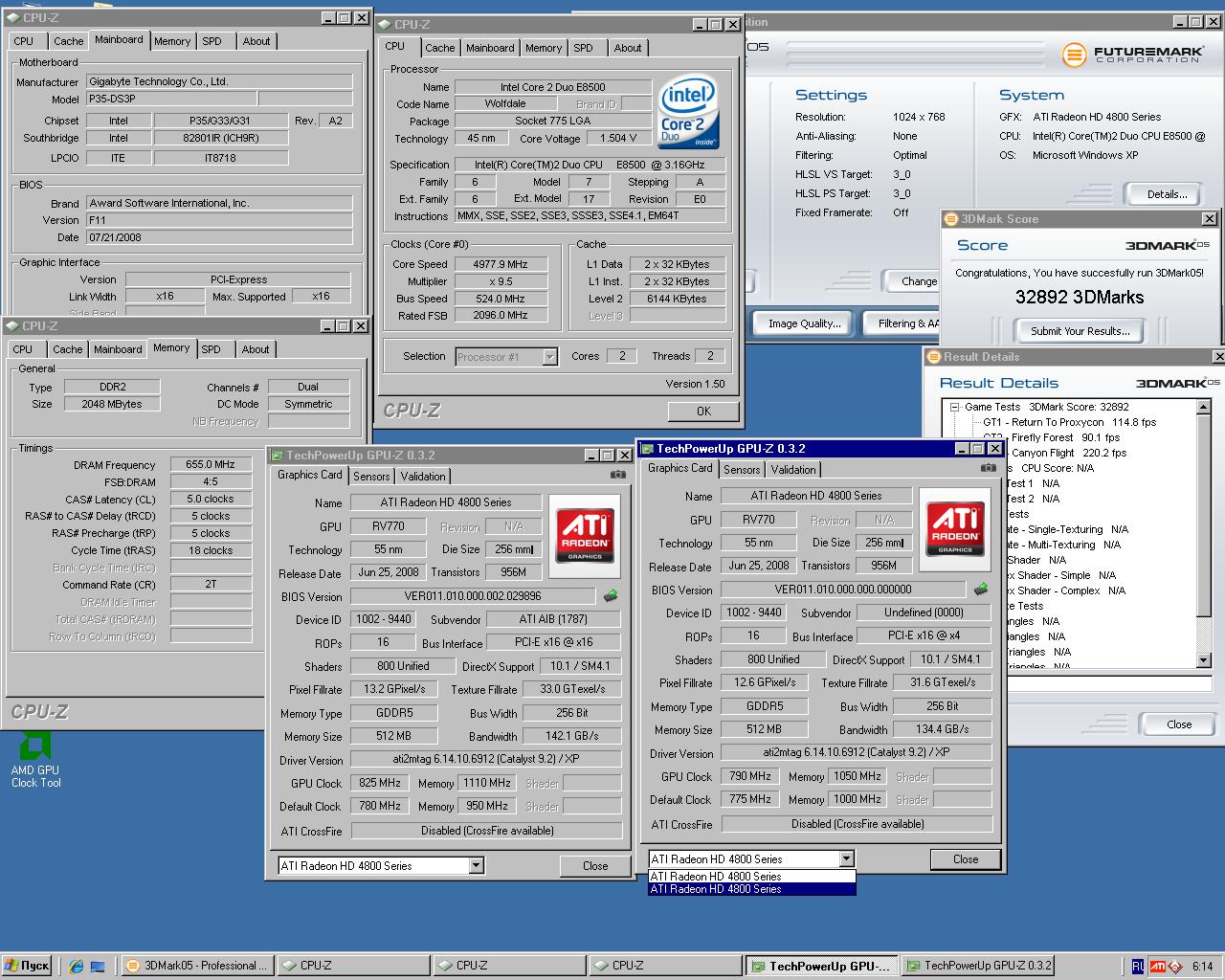Click the Intel Core 2 Duo logo in CPU-Z
The width and height of the screenshot is (1225, 980).
point(689,113)
